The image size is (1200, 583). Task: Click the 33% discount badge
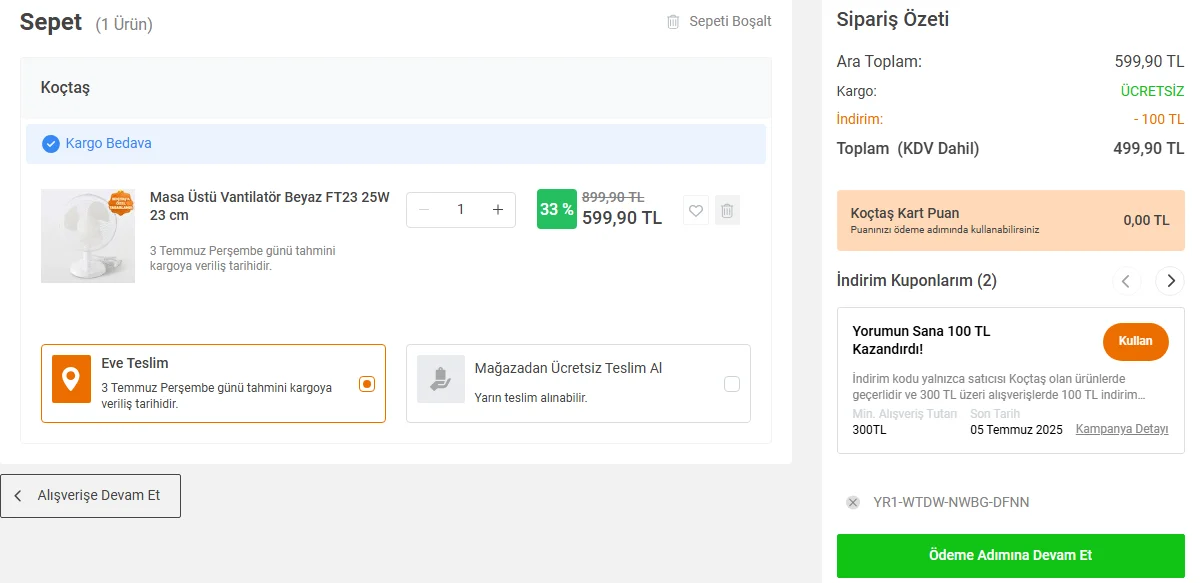coord(556,209)
